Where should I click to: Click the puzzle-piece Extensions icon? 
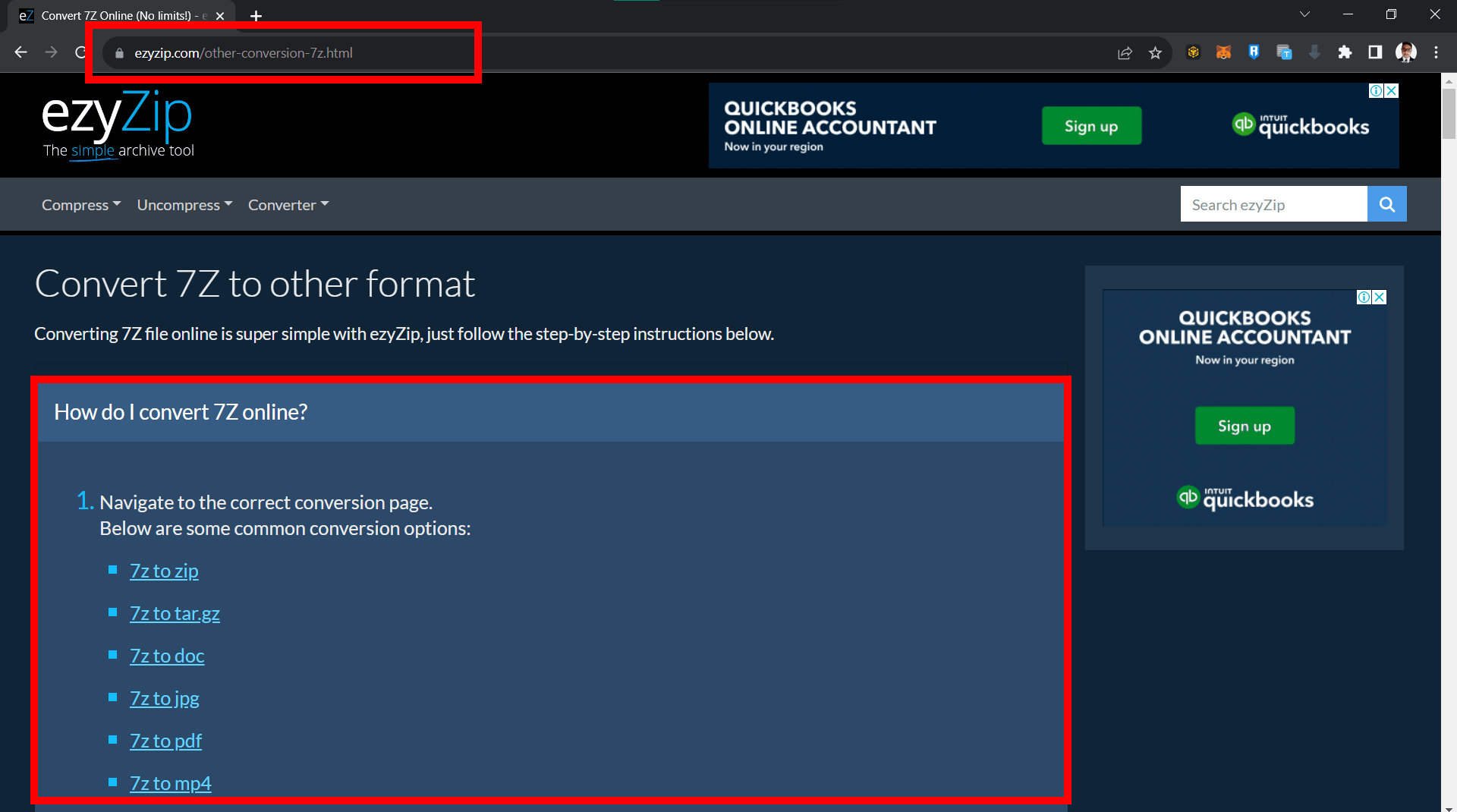point(1346,52)
